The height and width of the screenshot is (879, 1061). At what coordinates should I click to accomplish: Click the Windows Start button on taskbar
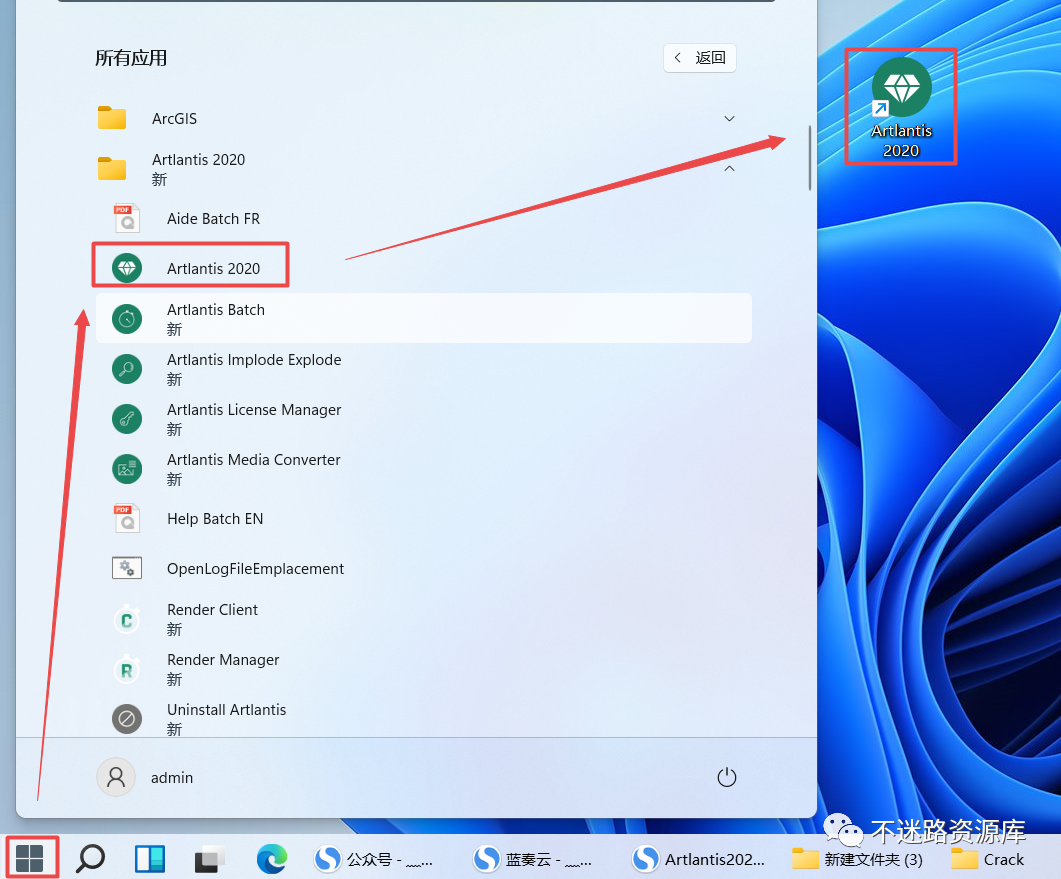(x=30, y=859)
